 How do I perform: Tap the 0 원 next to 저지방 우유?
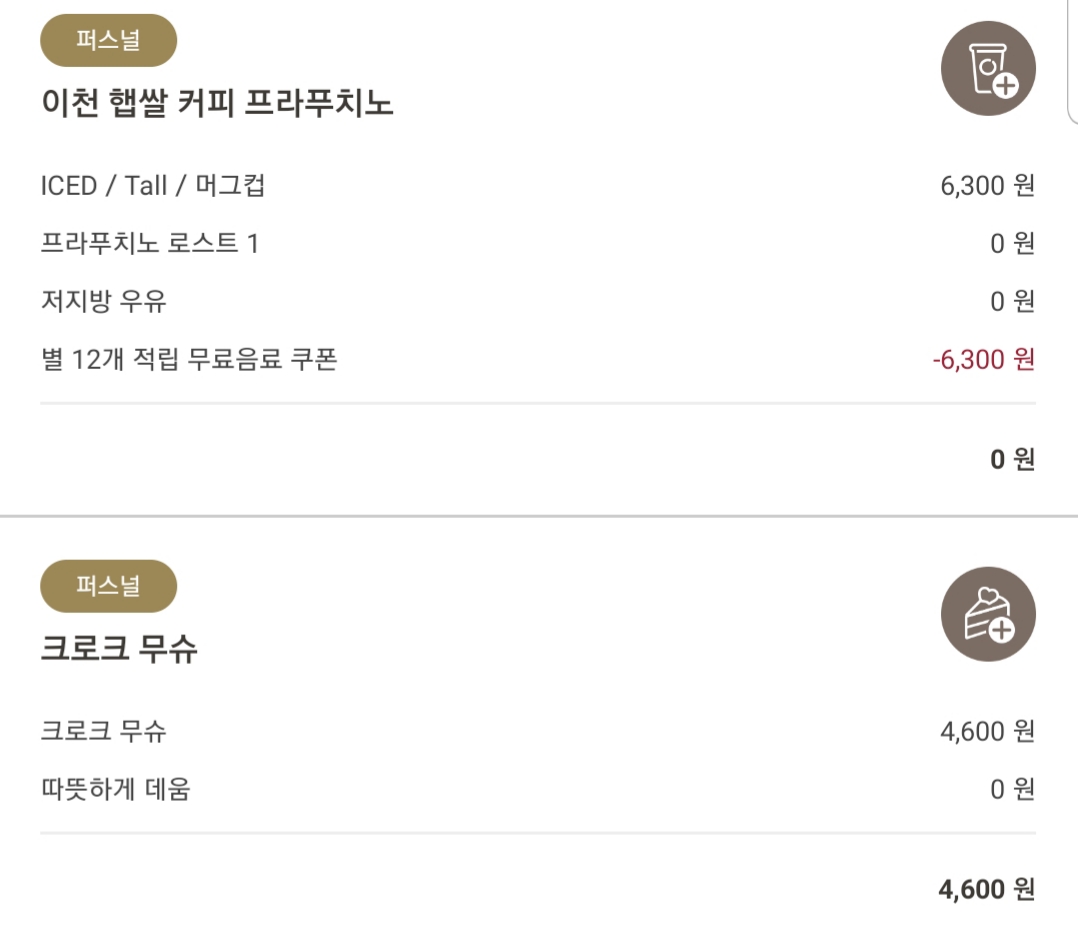pos(1012,301)
